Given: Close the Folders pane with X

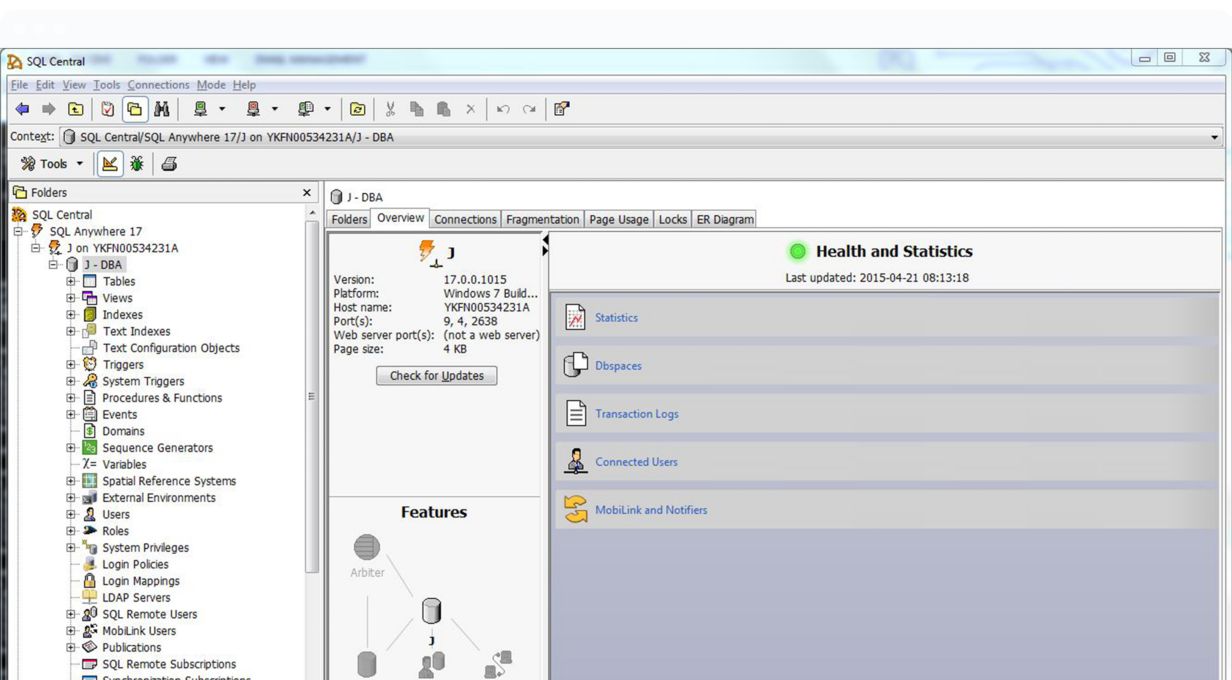Looking at the screenshot, I should coord(306,191).
